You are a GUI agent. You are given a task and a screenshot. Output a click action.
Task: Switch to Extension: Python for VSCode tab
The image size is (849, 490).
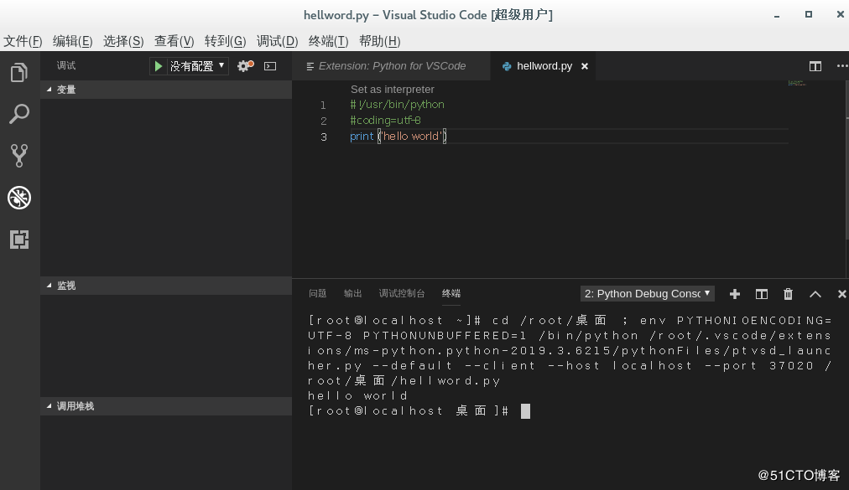coord(391,66)
